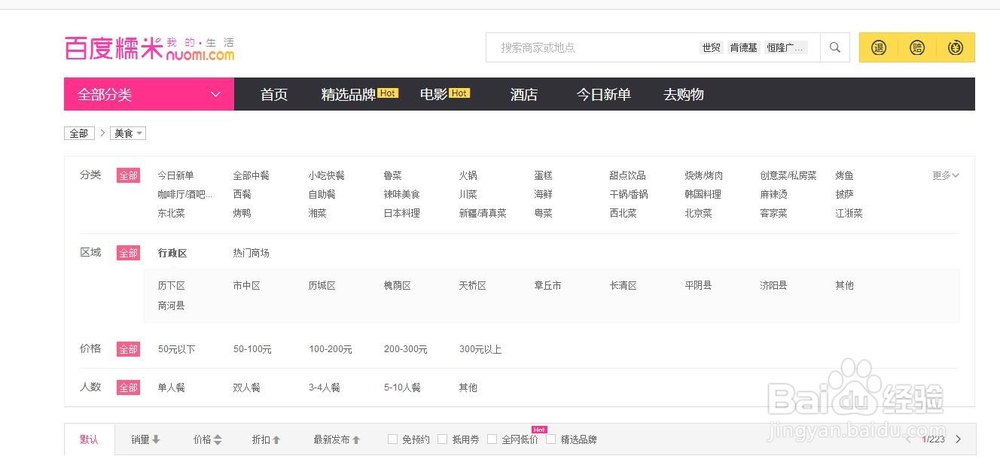Click the 赔 compensation guarantee icon

[916, 48]
